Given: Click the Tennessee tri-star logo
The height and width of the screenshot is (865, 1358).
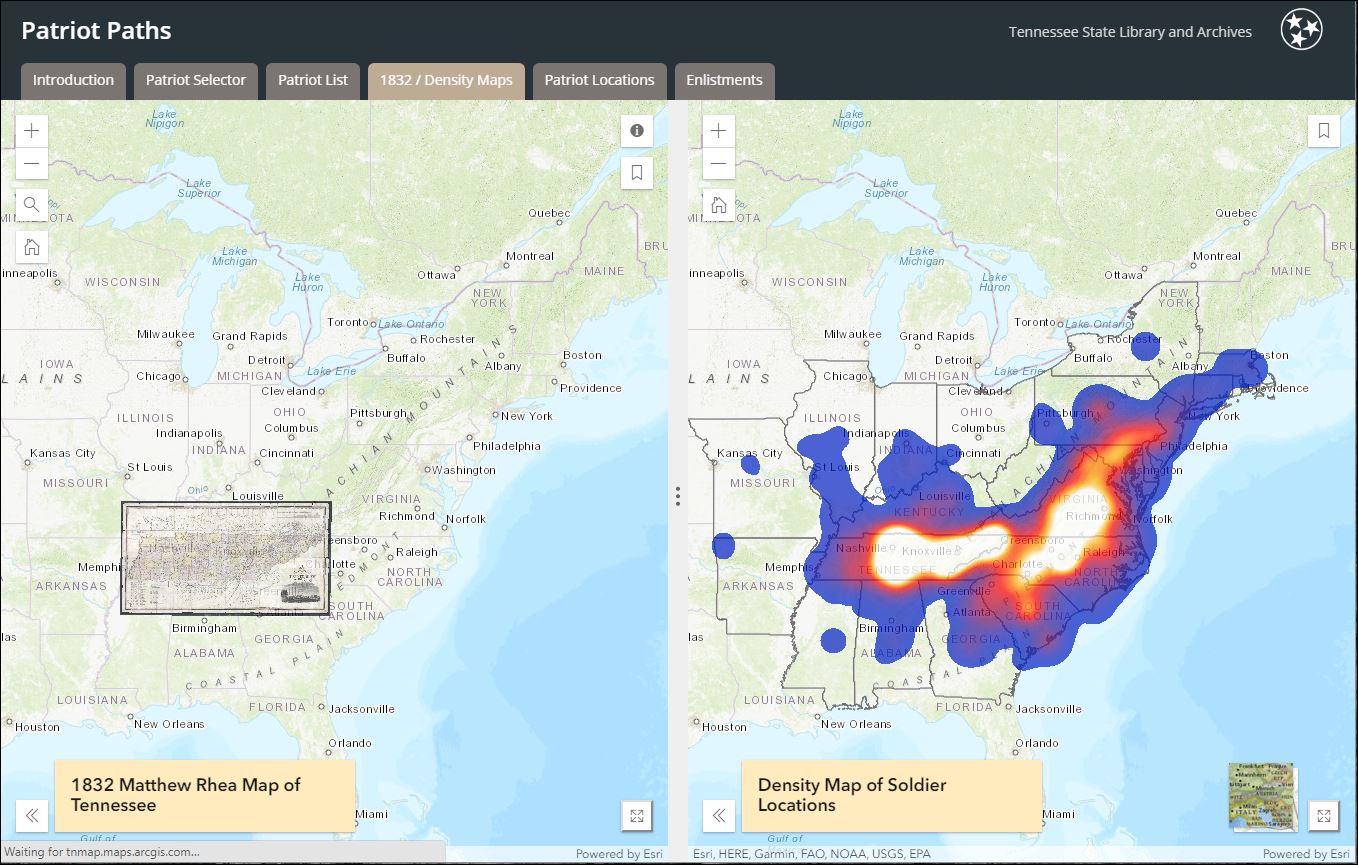Looking at the screenshot, I should click(x=1300, y=31).
